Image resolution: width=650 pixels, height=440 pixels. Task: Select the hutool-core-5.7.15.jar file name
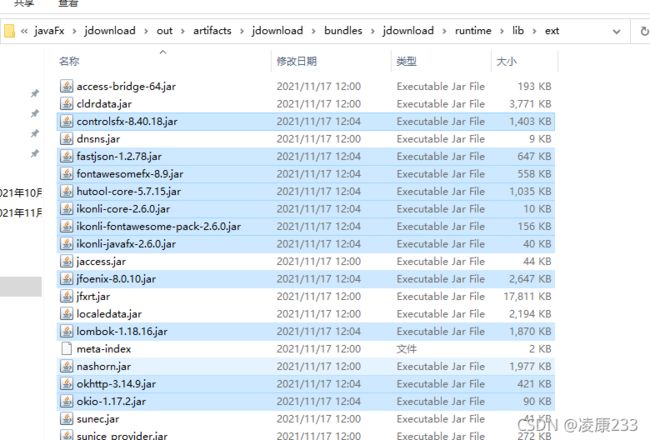tap(129, 192)
